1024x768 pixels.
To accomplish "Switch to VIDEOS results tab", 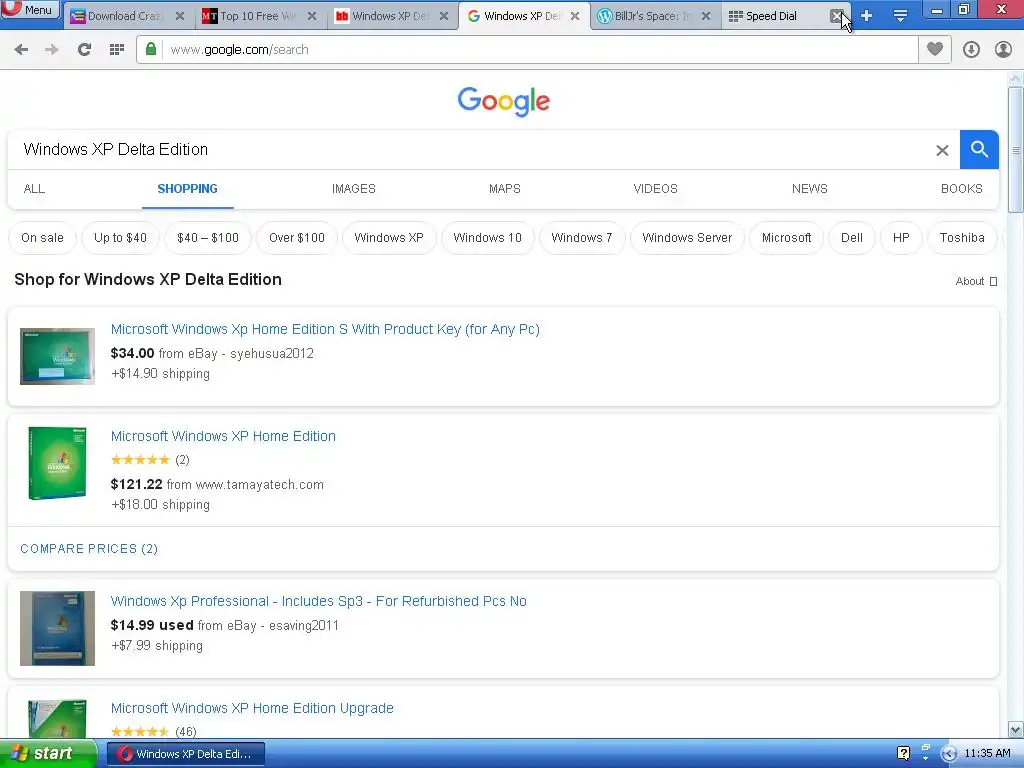I will tap(655, 189).
